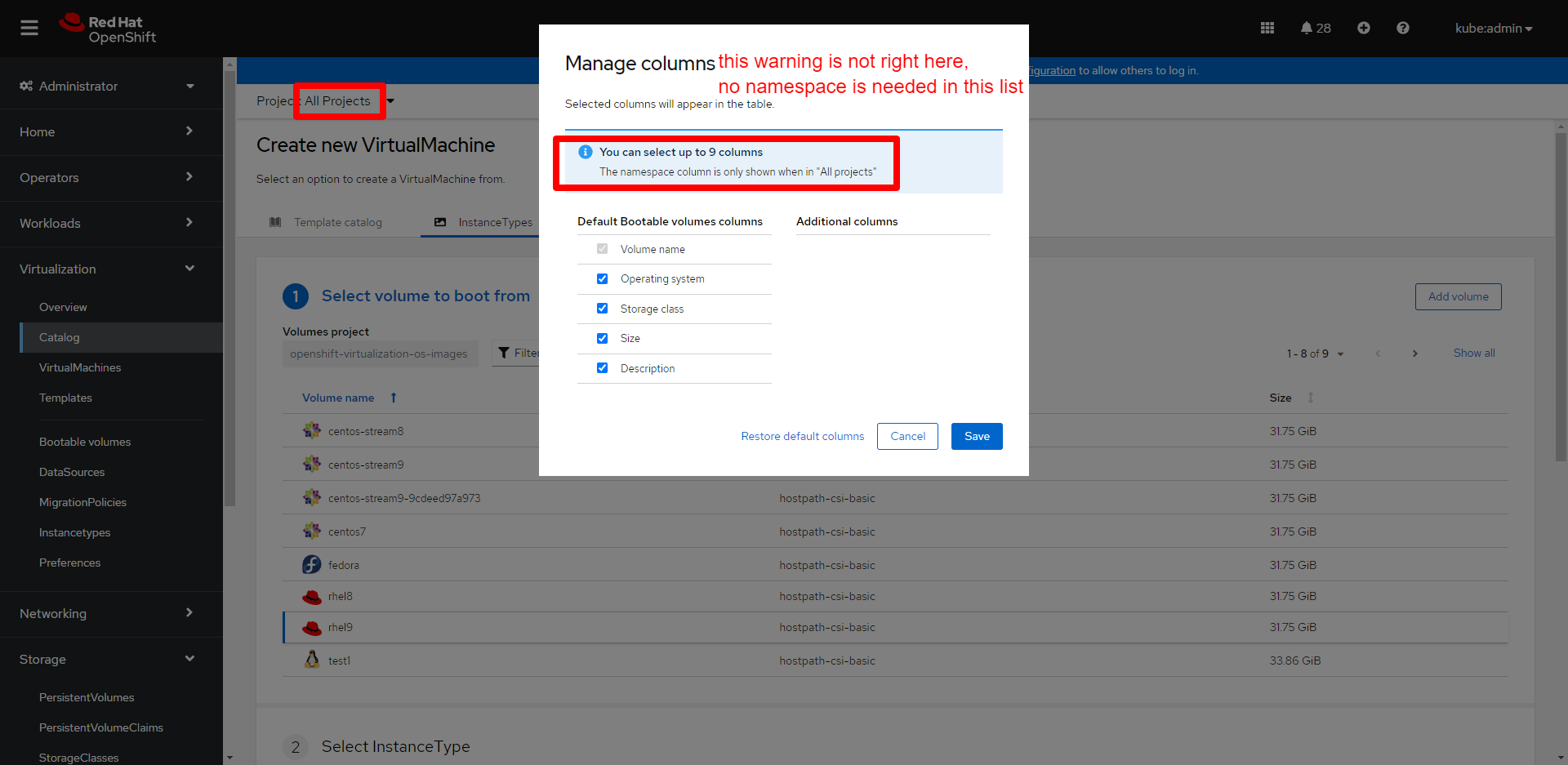Cancel the Manage columns dialog
This screenshot has height=765, width=1568.
(907, 436)
